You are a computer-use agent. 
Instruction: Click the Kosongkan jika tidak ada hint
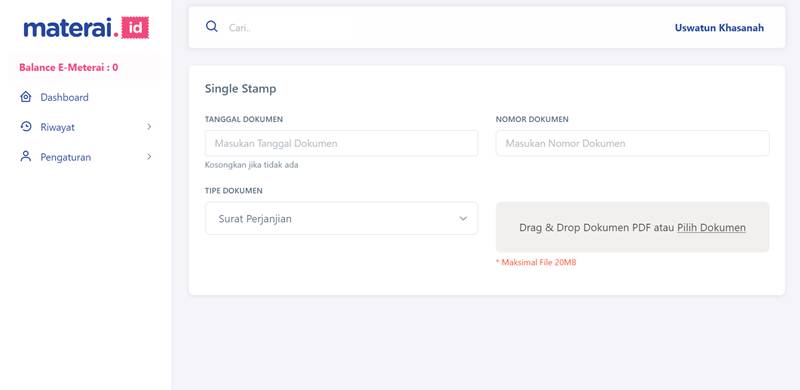252,165
